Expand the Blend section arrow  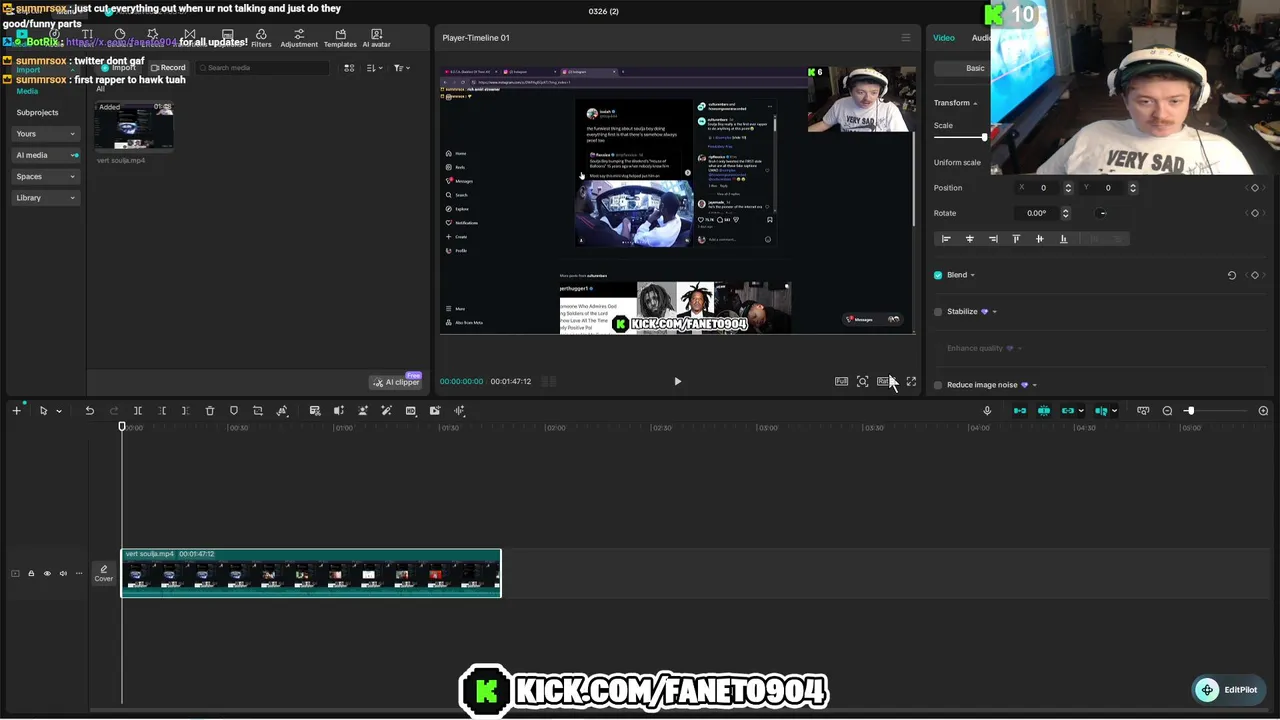click(972, 275)
